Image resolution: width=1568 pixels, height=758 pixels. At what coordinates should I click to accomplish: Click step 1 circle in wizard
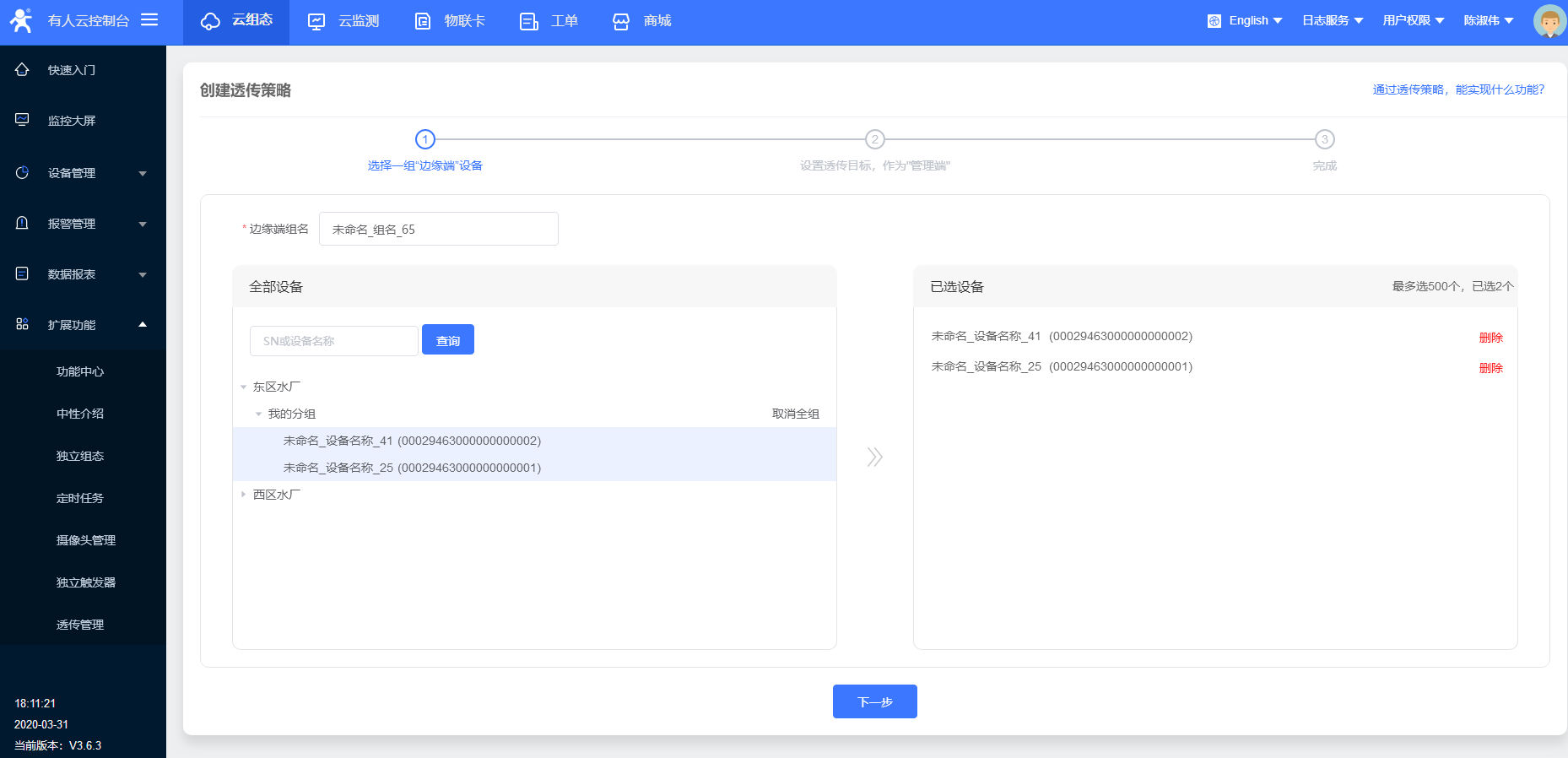click(425, 139)
